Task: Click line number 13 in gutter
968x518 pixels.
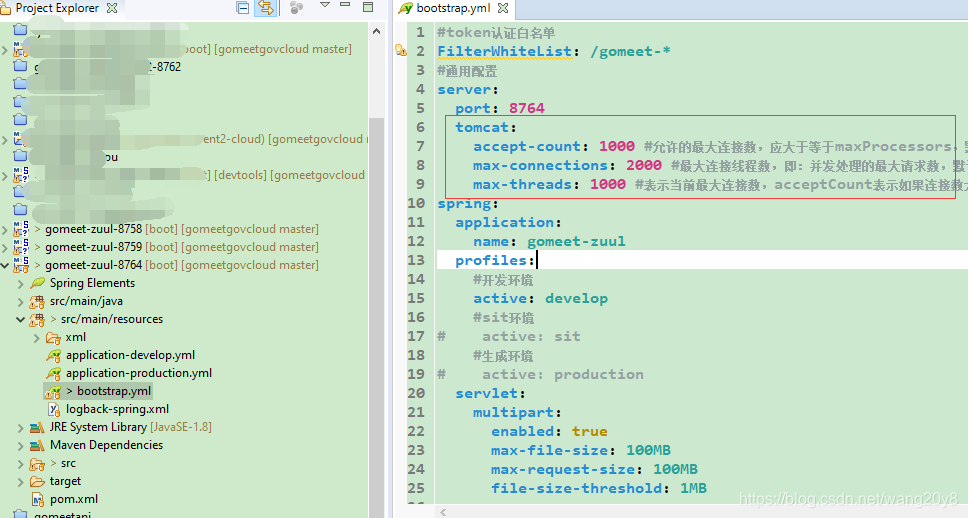Action: coord(416,261)
